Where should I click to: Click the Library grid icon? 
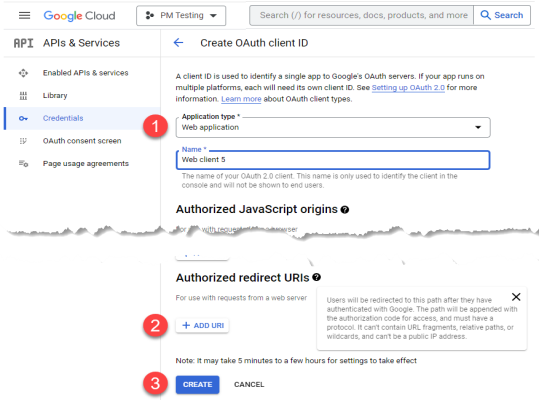[23, 96]
